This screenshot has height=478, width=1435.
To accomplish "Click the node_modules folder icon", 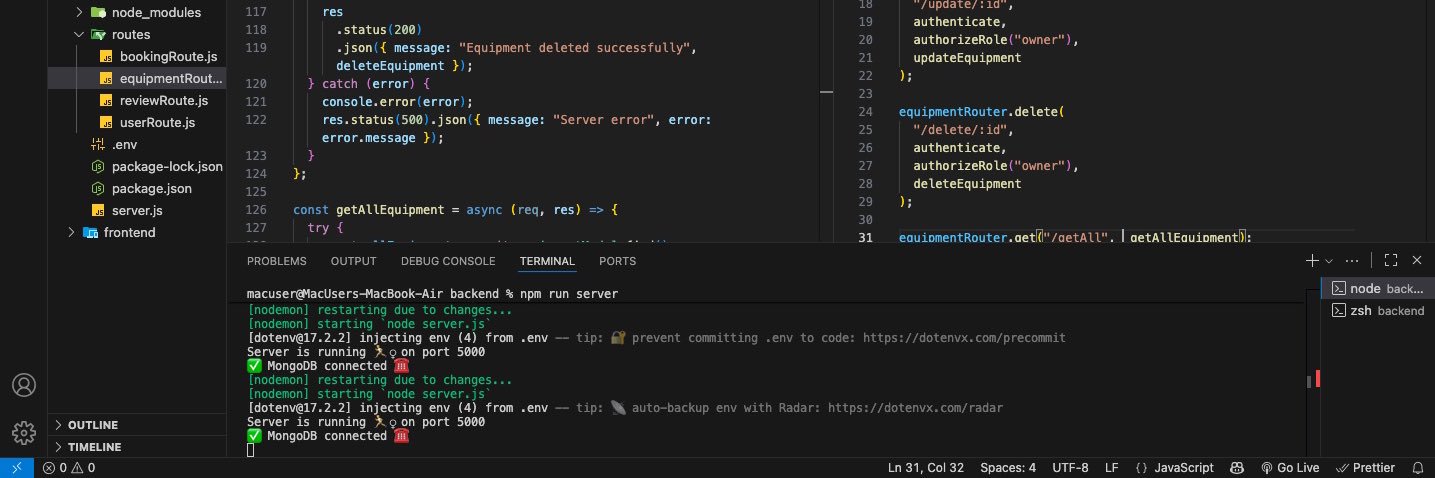I will (x=98, y=13).
